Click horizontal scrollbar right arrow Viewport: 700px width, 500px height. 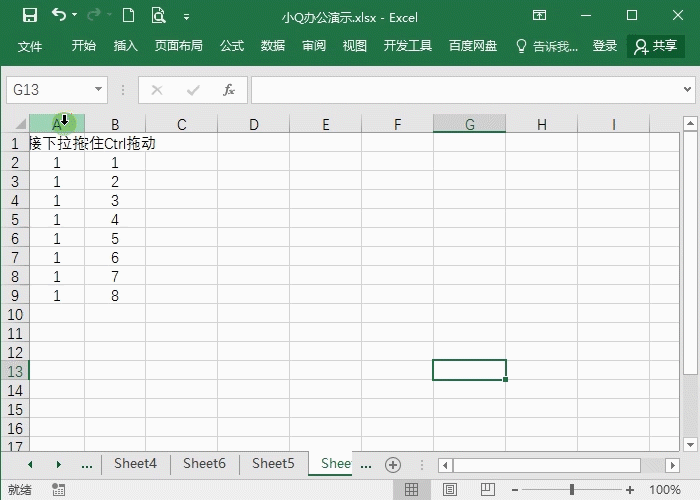point(672,466)
